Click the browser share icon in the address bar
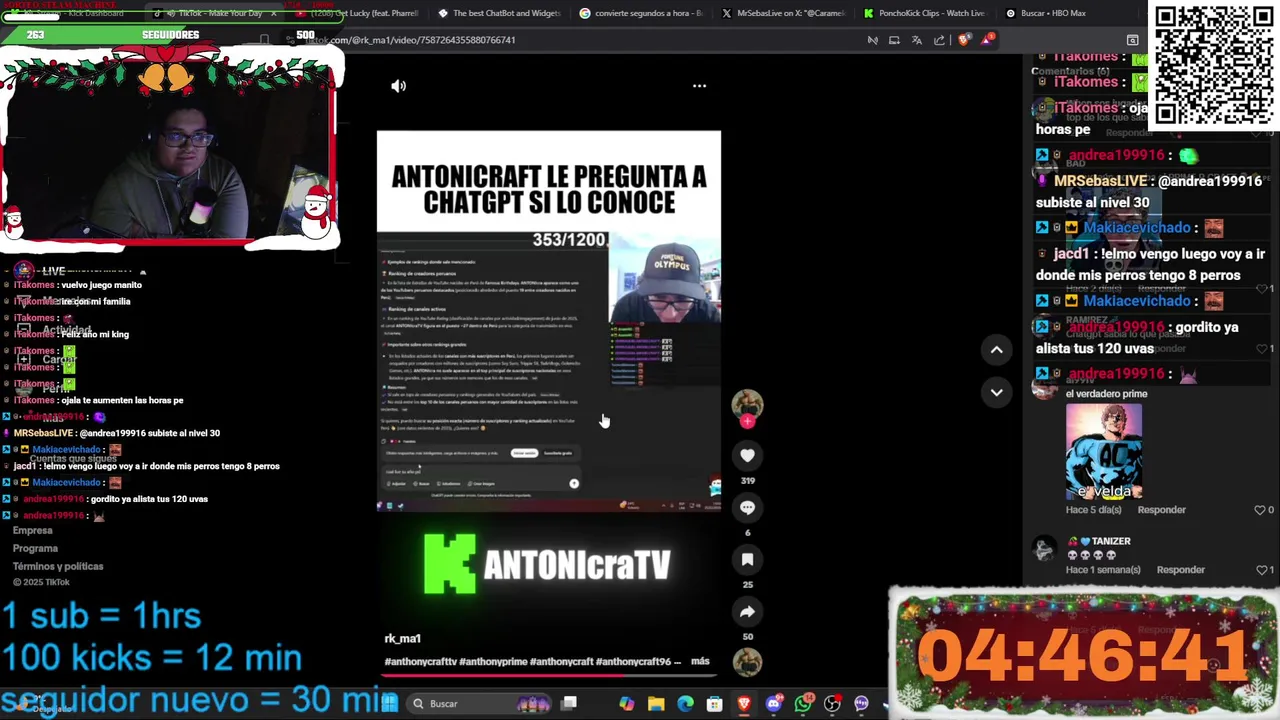 coord(939,40)
